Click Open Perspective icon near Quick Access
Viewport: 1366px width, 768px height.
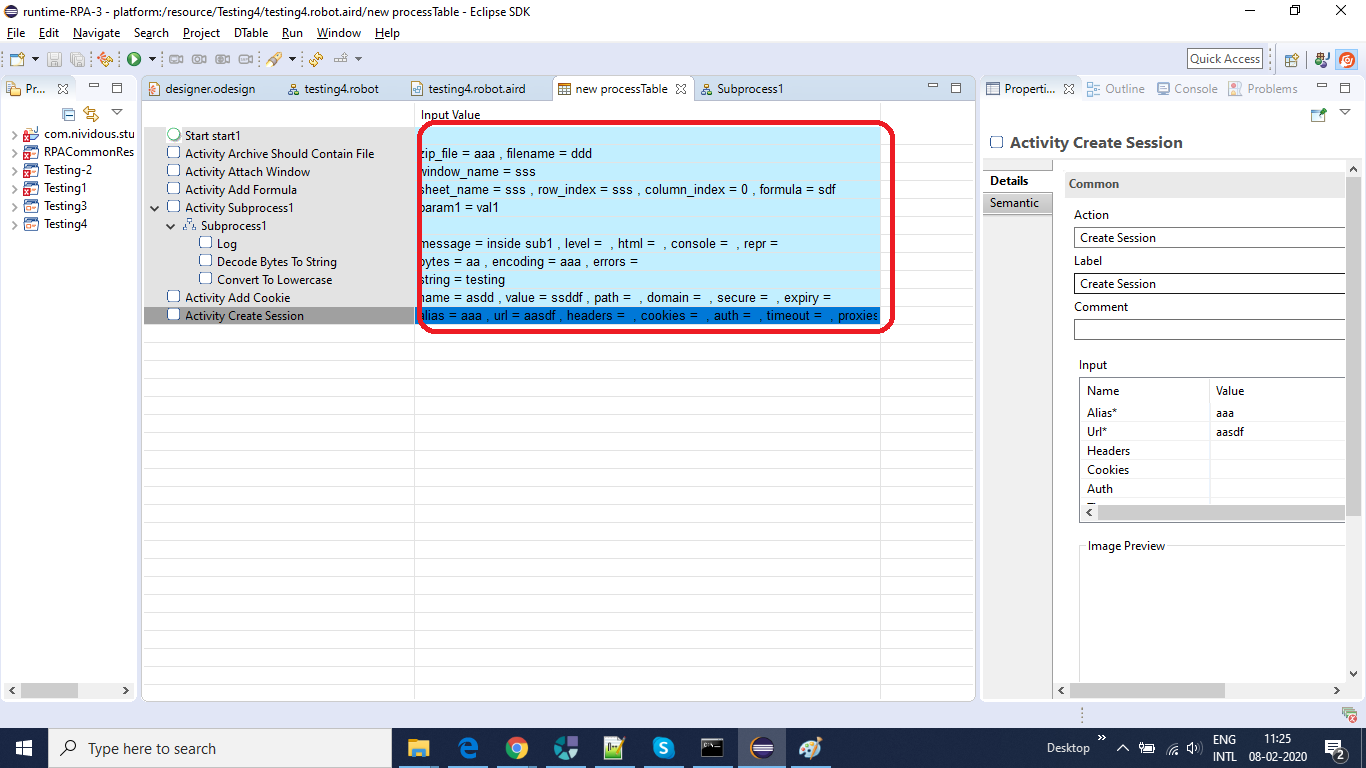tap(1292, 60)
